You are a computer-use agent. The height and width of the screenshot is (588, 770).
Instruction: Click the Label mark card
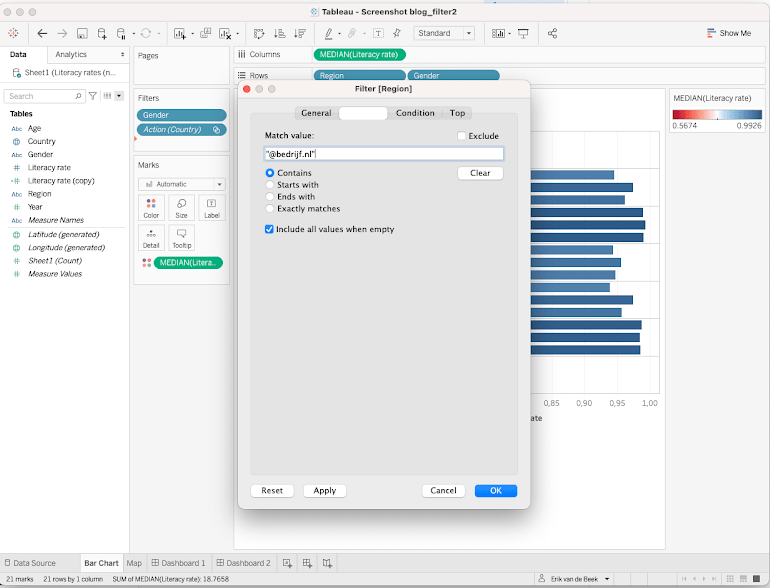tap(211, 207)
